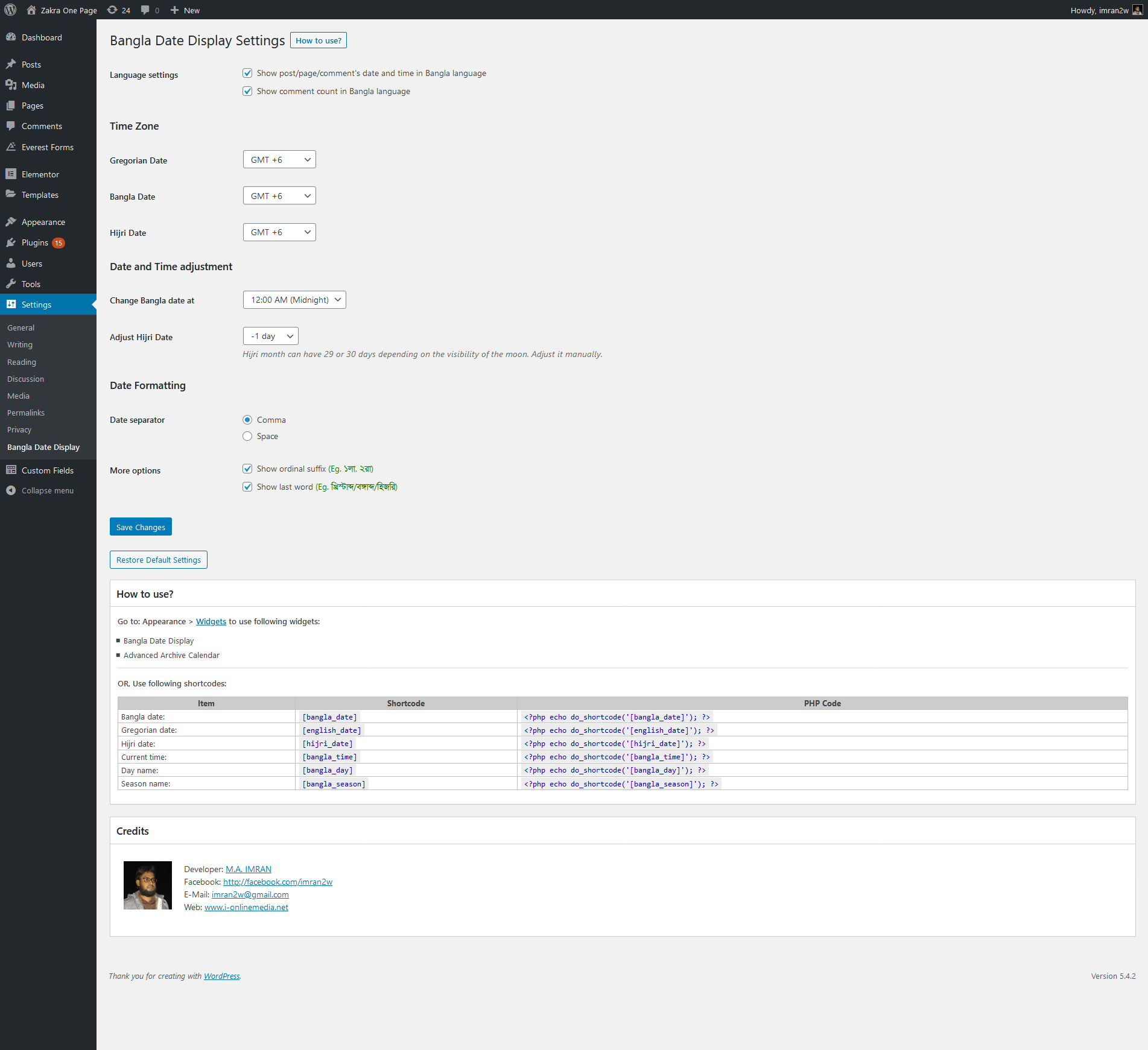Image resolution: width=1148 pixels, height=1050 pixels.
Task: Click the developer photo in Credits
Action: click(148, 885)
